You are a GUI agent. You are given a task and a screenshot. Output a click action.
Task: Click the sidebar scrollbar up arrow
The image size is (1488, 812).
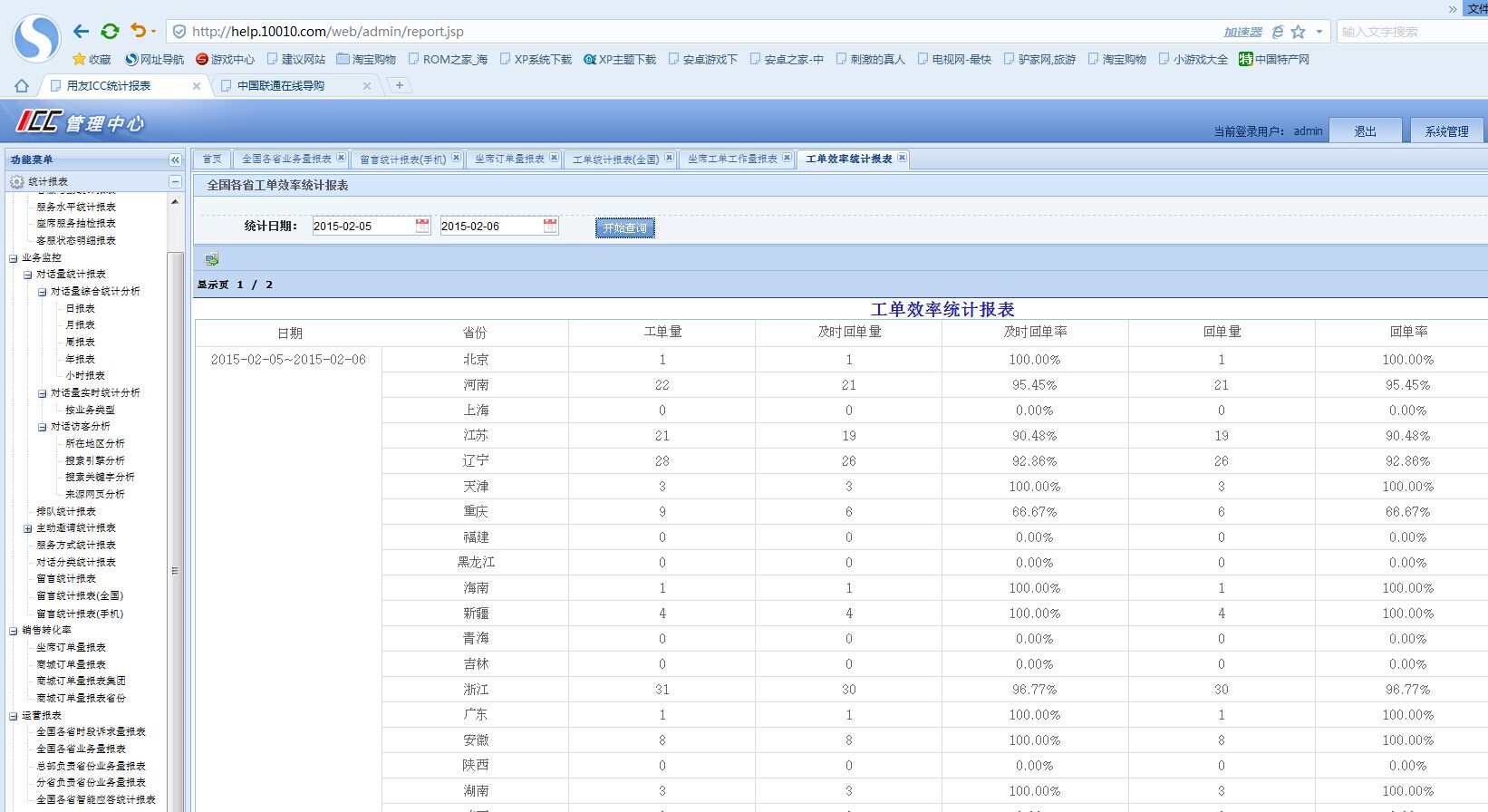point(175,202)
